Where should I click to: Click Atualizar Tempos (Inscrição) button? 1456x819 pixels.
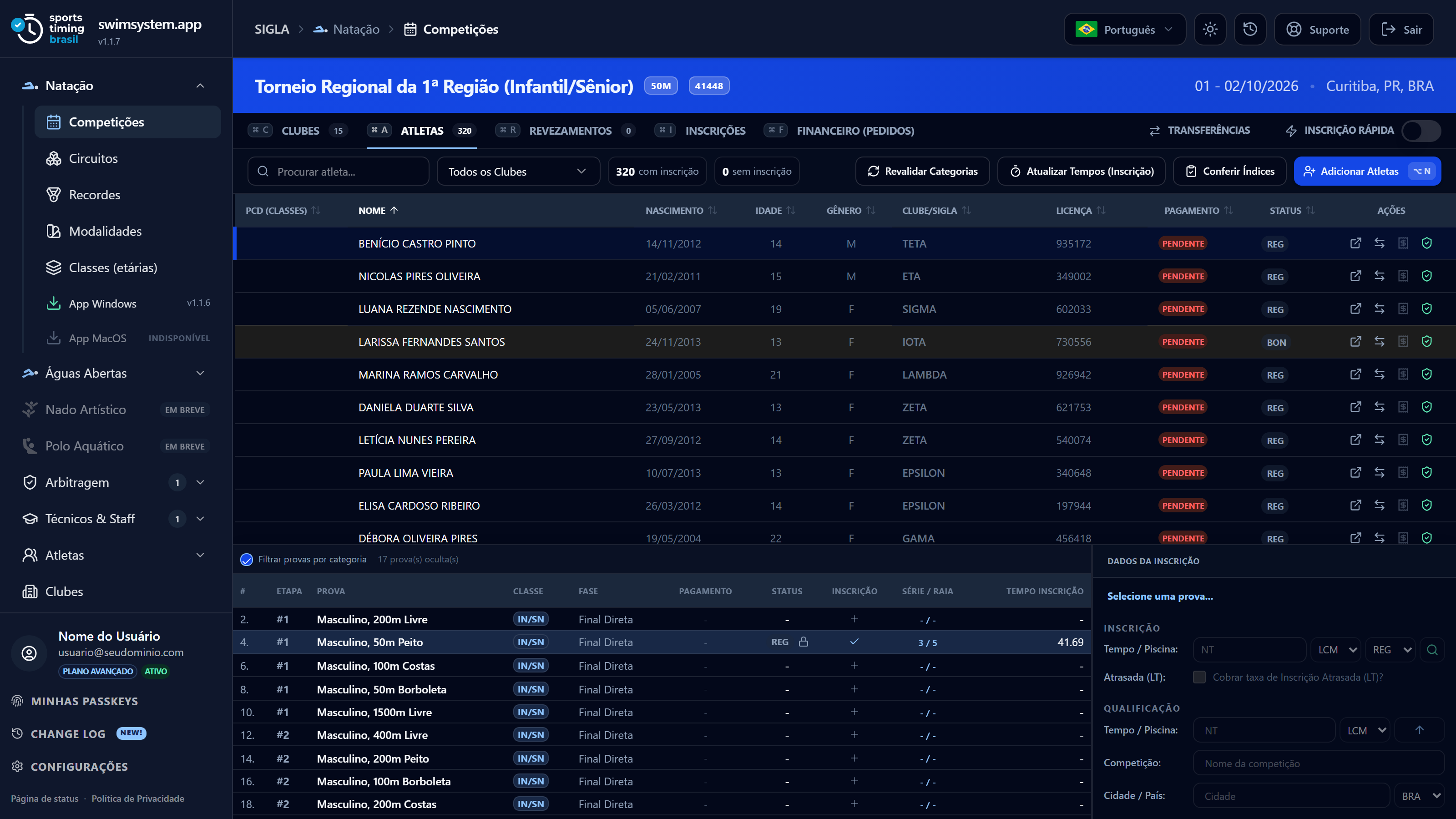point(1081,171)
